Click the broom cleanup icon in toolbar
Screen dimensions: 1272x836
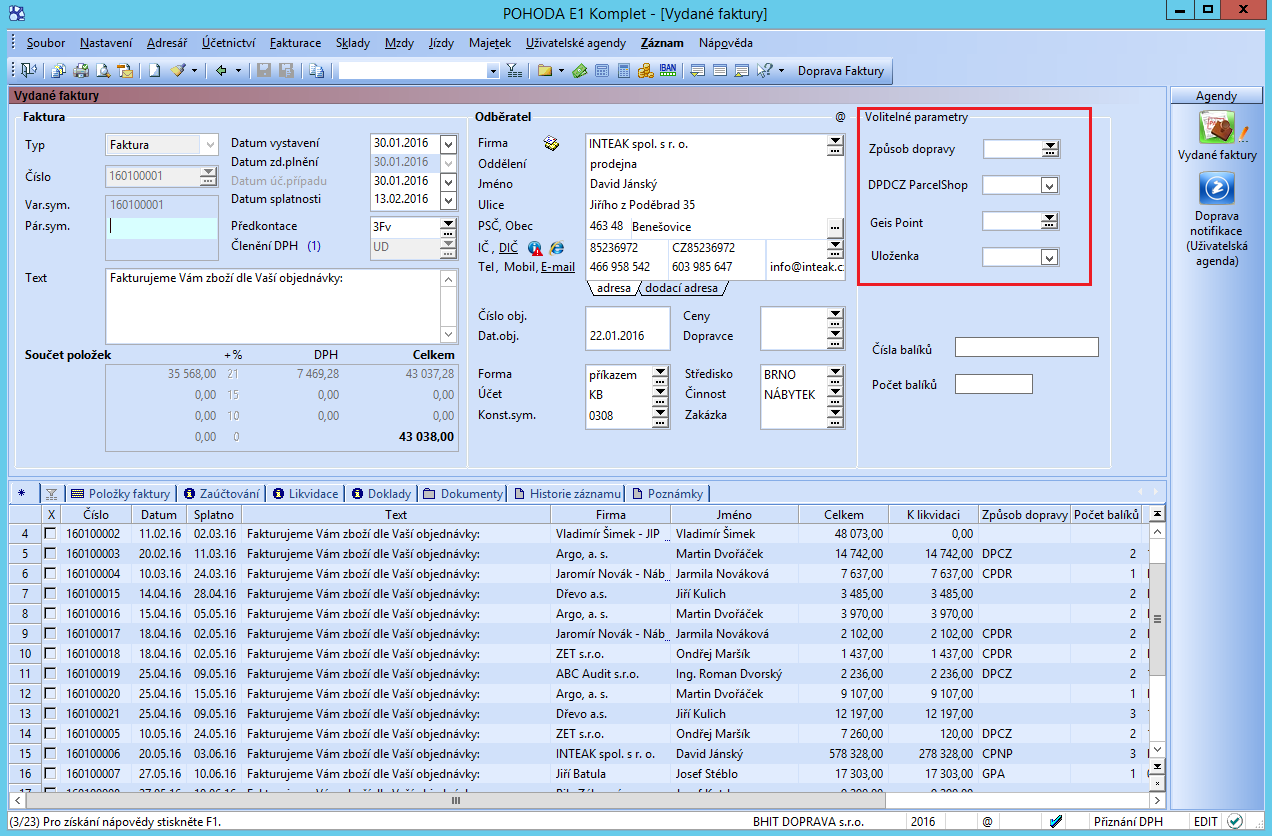tap(178, 71)
